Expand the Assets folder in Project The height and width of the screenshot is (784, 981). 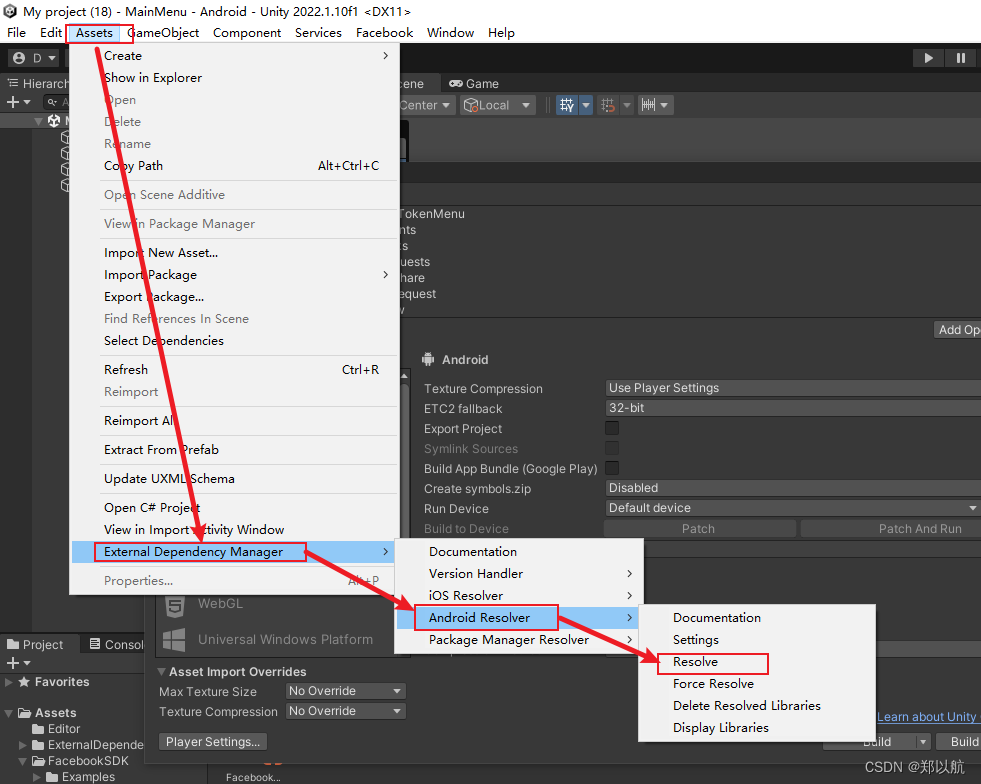[x=9, y=713]
